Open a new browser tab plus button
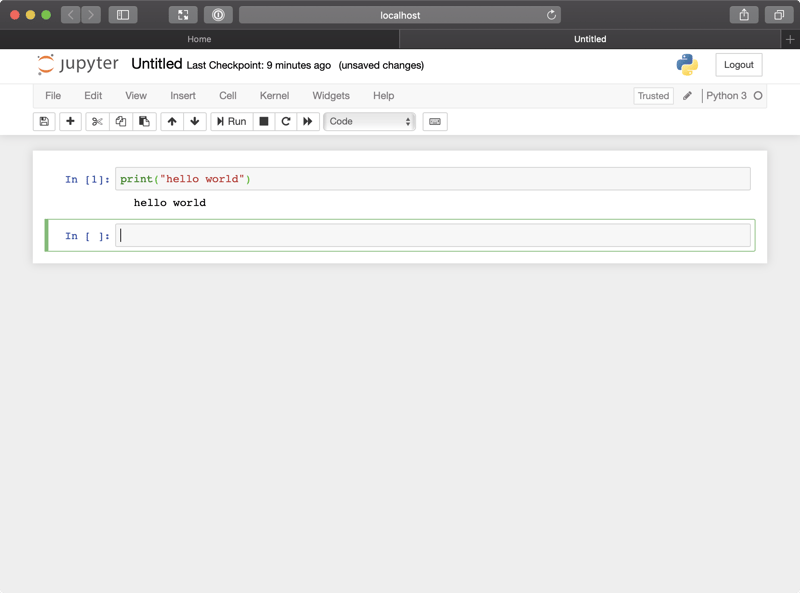Viewport: 800px width, 593px height. tap(790, 39)
